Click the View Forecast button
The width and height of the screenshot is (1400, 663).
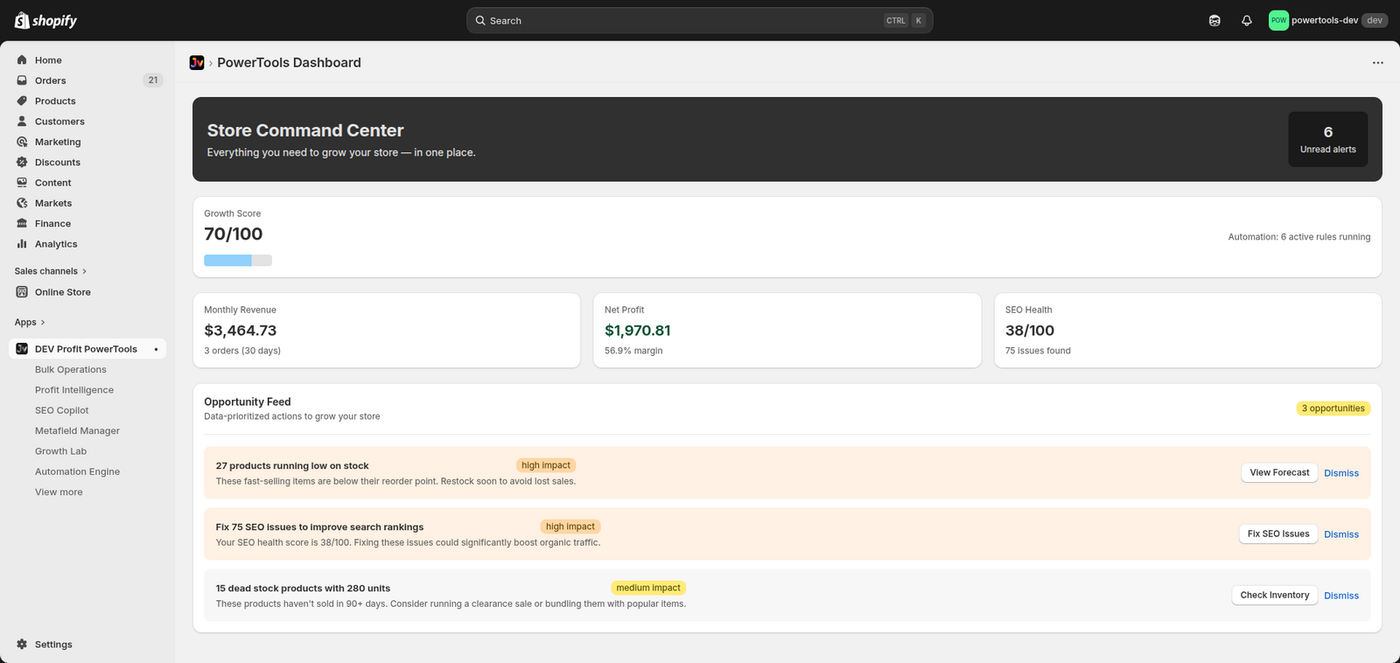click(x=1279, y=473)
